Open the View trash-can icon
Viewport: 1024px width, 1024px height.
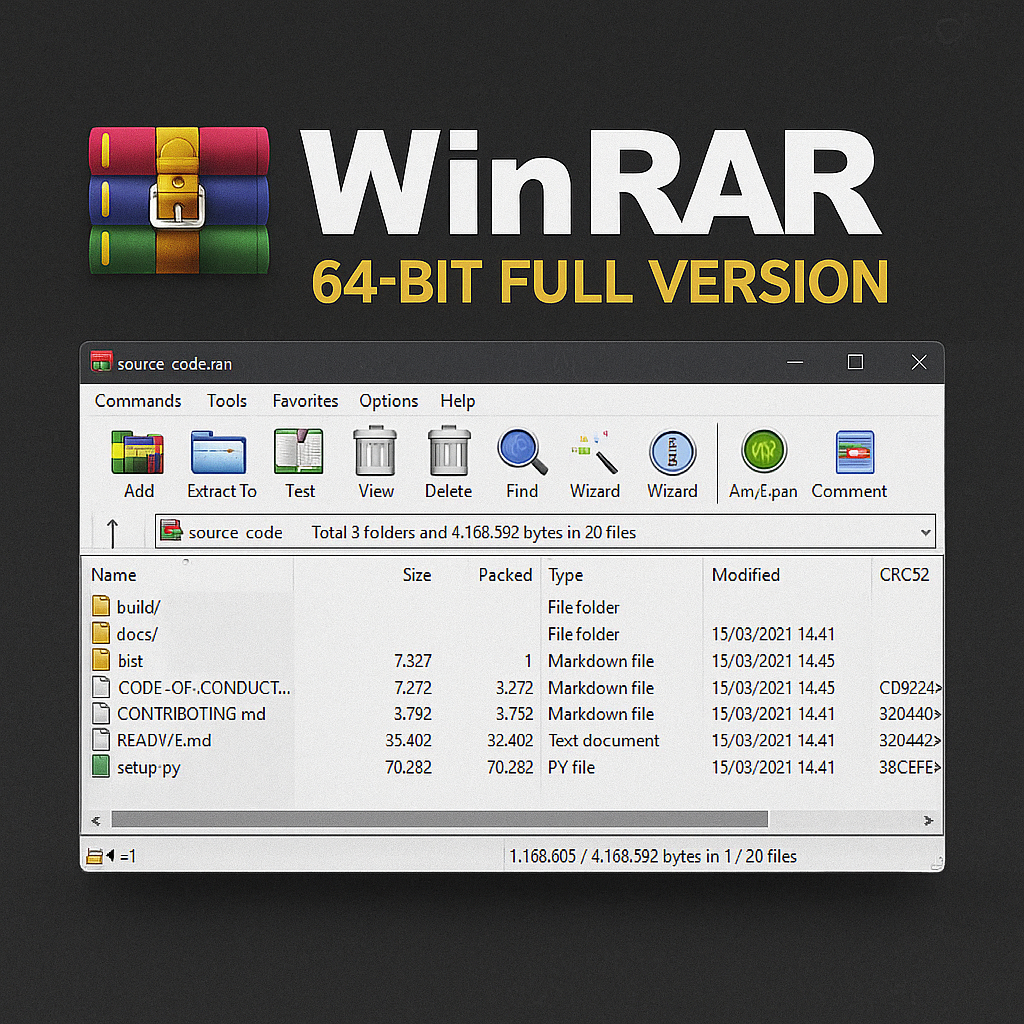tap(375, 451)
